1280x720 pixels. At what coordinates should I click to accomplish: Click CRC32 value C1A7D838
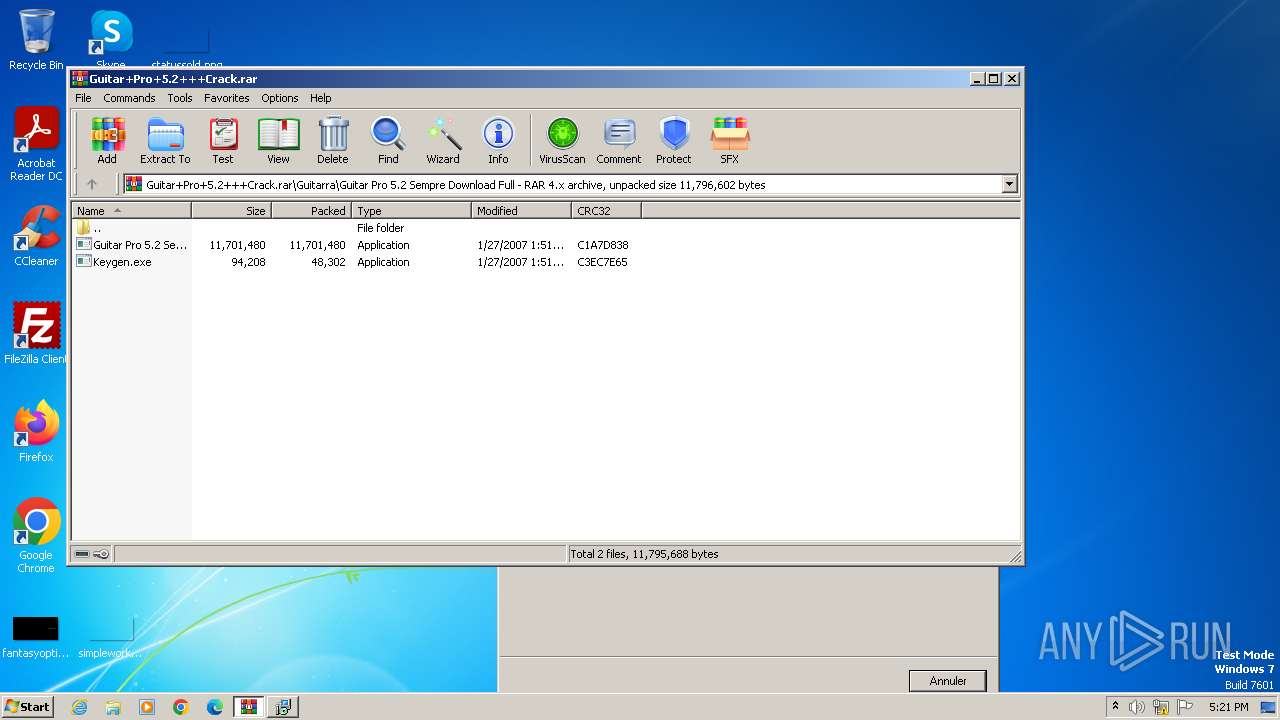[x=603, y=245]
